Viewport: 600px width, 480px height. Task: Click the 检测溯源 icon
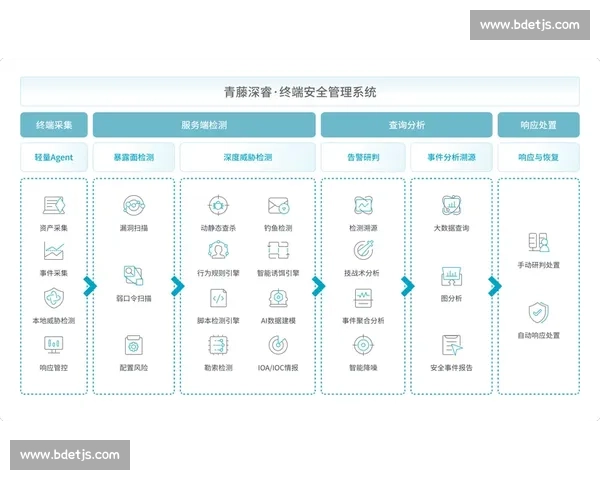coord(363,206)
